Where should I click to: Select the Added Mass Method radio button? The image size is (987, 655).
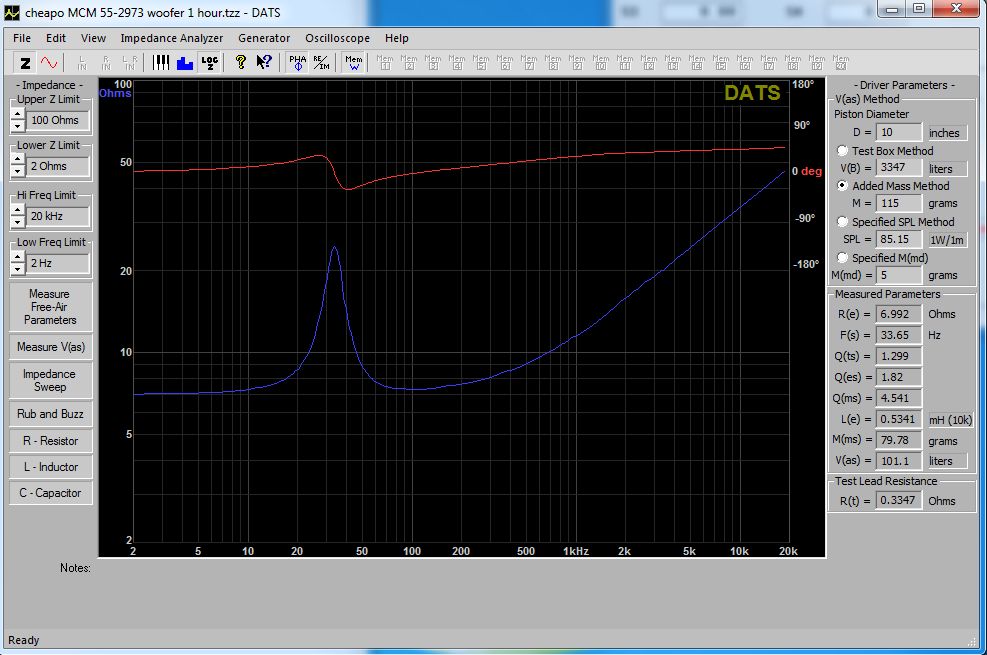842,186
